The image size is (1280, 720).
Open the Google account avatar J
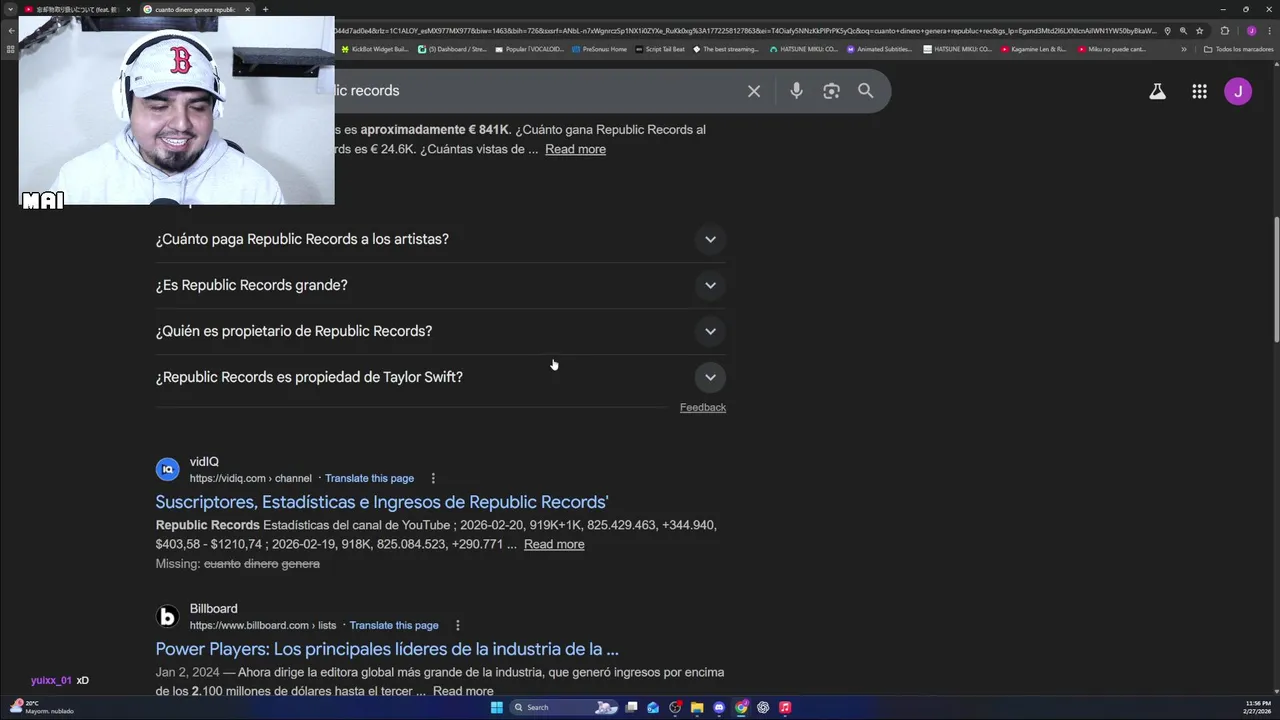[1238, 91]
